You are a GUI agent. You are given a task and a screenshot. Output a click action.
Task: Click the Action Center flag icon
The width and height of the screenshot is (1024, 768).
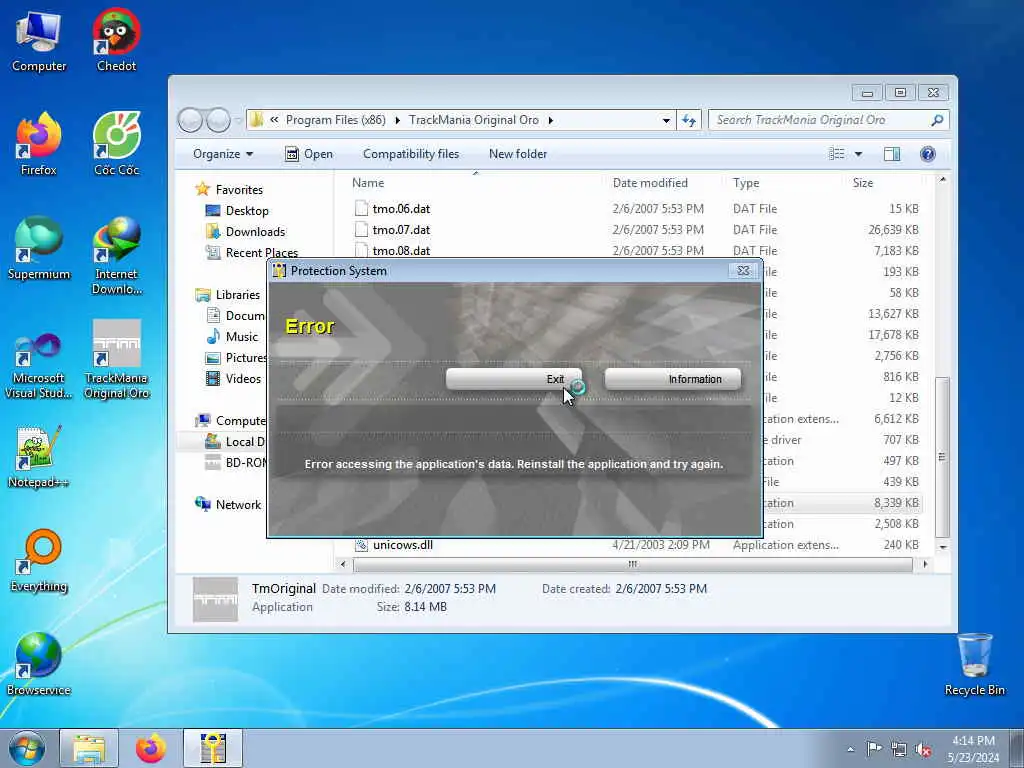[x=874, y=749]
